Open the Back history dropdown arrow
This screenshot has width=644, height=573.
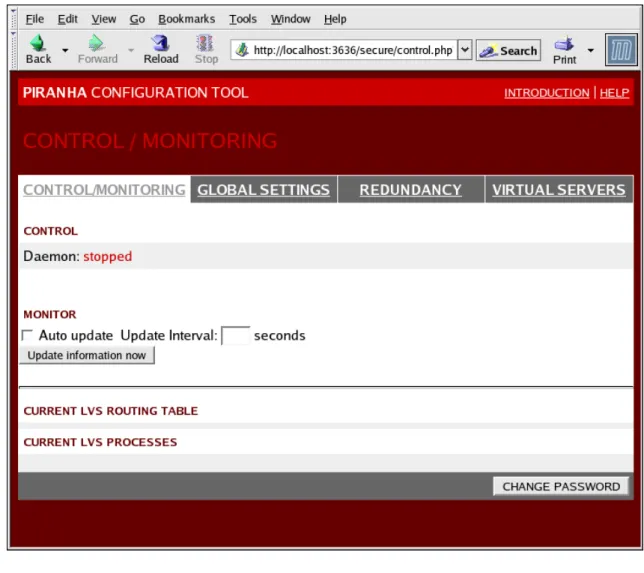pyautogui.click(x=65, y=50)
